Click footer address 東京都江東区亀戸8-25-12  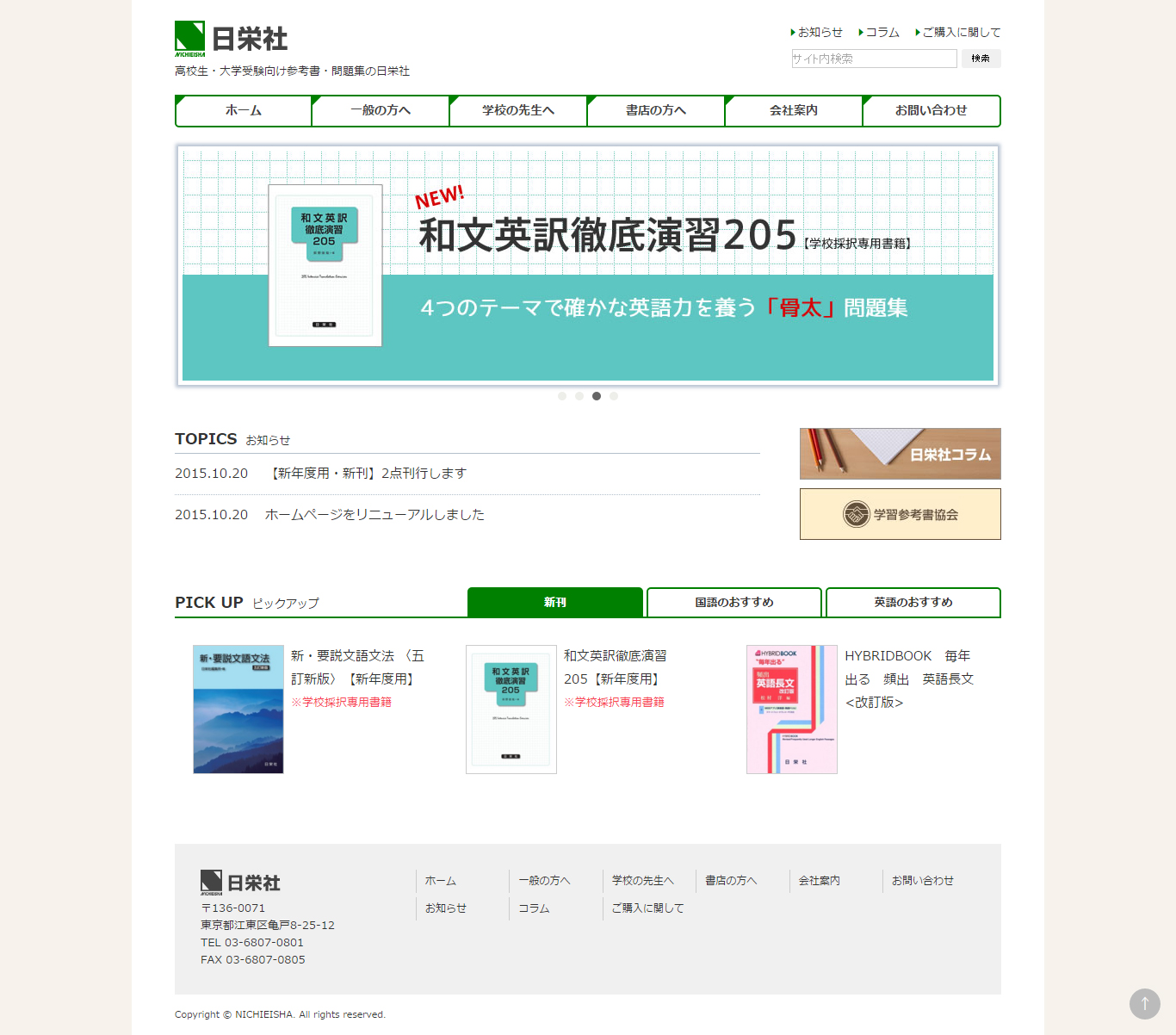click(x=268, y=926)
